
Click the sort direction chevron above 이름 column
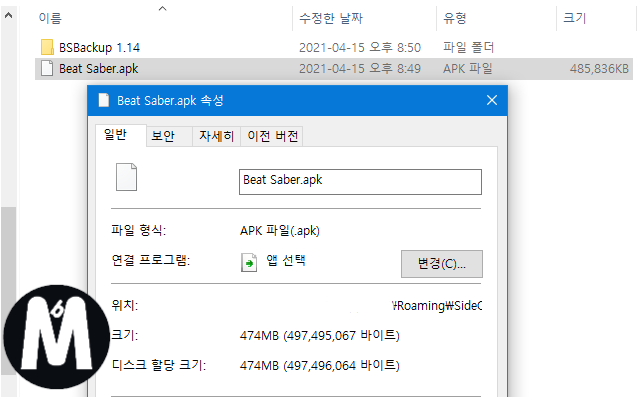[x=163, y=8]
